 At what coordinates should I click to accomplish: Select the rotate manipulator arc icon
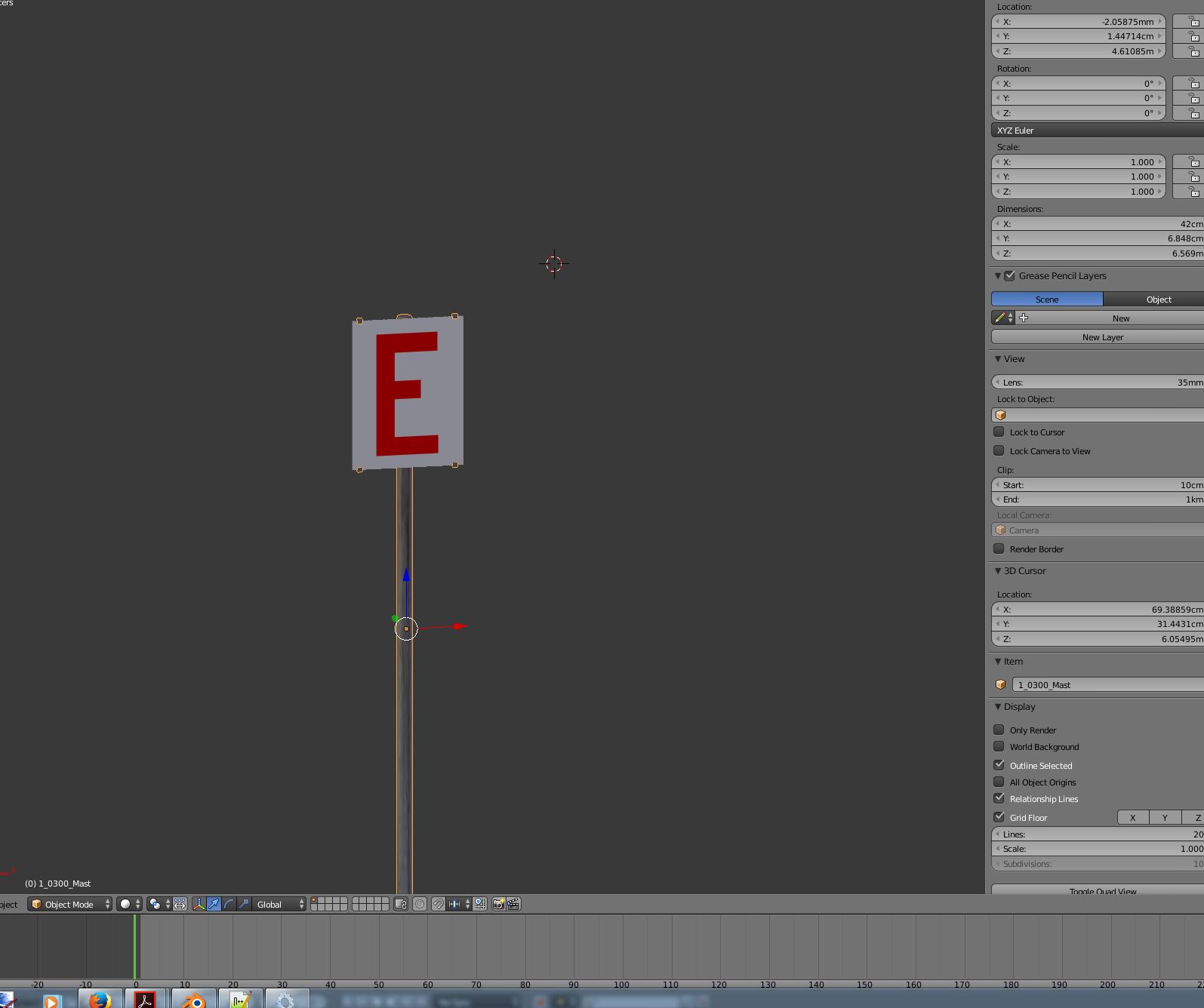229,904
